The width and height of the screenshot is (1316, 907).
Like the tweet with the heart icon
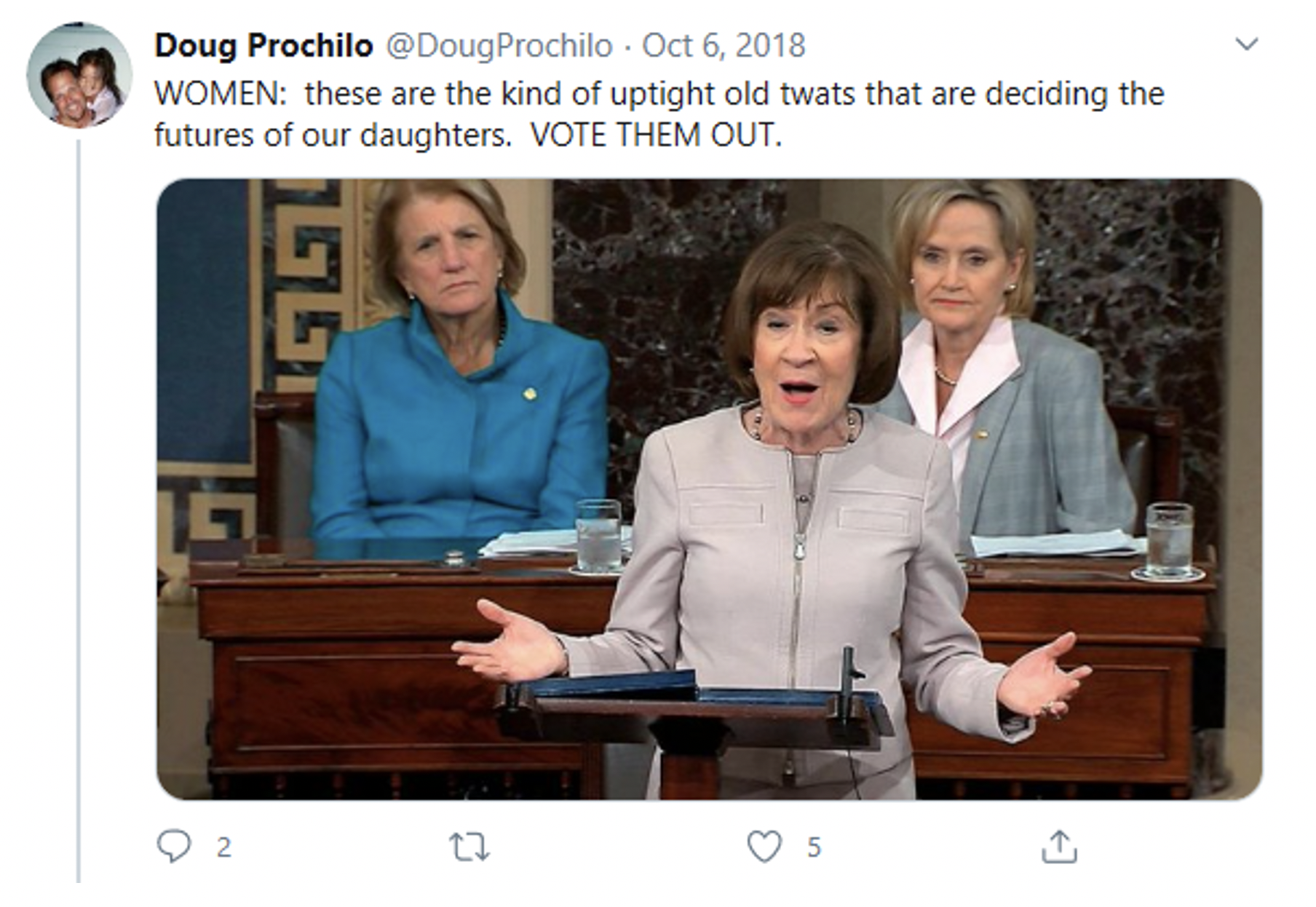[x=764, y=847]
